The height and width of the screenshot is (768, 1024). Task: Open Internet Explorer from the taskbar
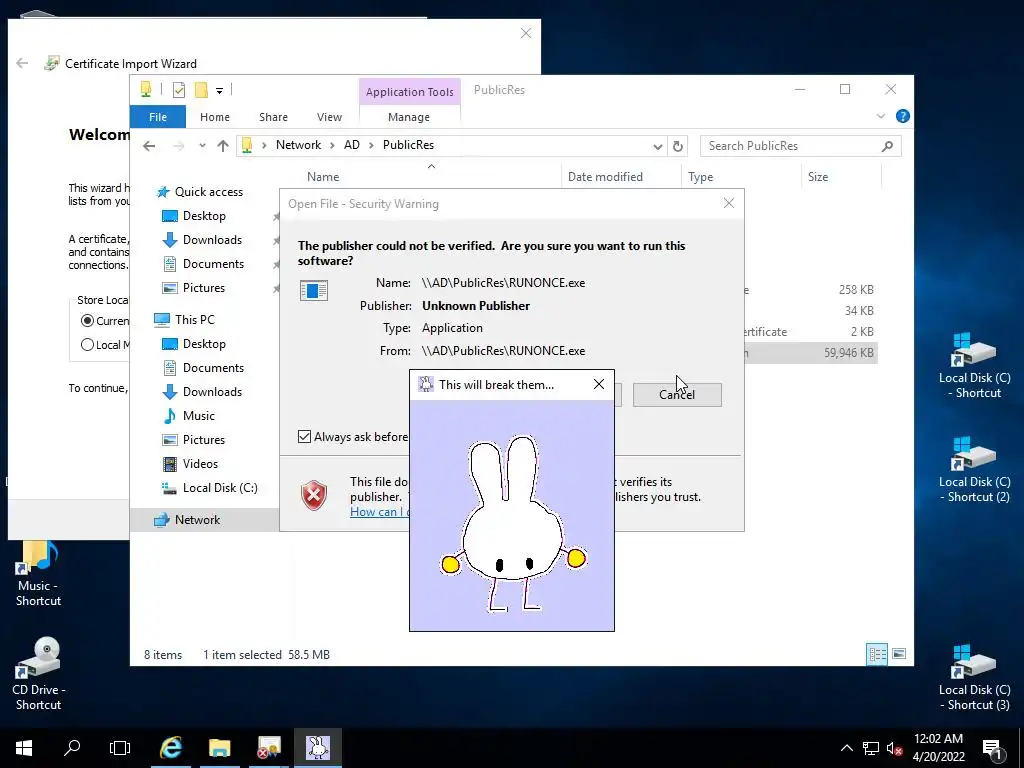[170, 747]
